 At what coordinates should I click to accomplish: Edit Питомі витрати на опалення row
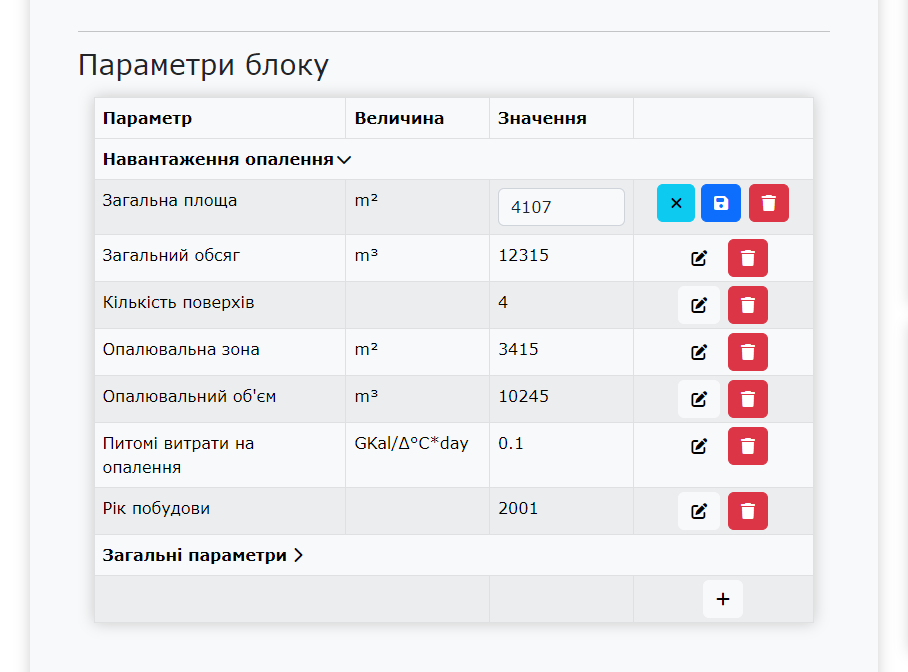[699, 446]
